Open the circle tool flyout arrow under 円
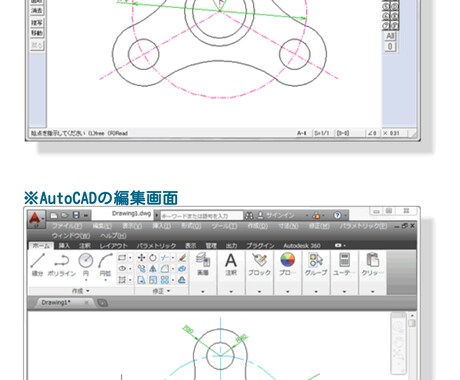Viewport: 460px width, 380px height. click(86, 281)
